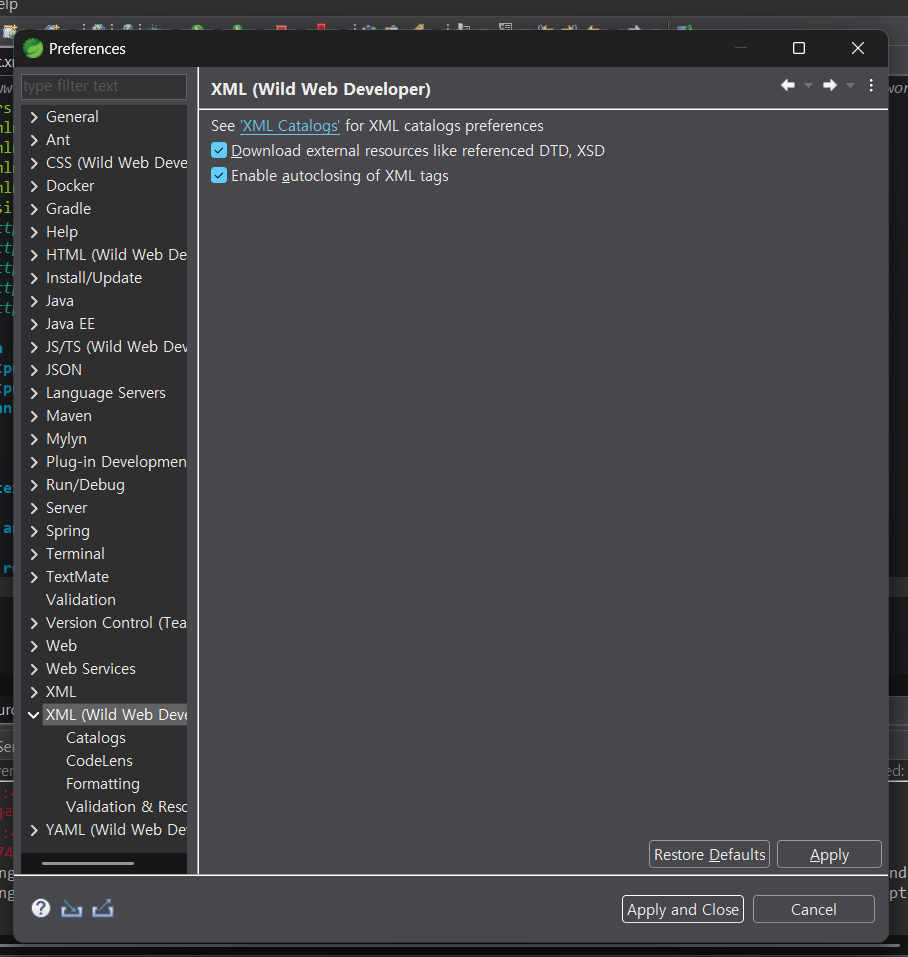The image size is (908, 957).
Task: Expand the Docker tree node
Action: pyautogui.click(x=34, y=186)
